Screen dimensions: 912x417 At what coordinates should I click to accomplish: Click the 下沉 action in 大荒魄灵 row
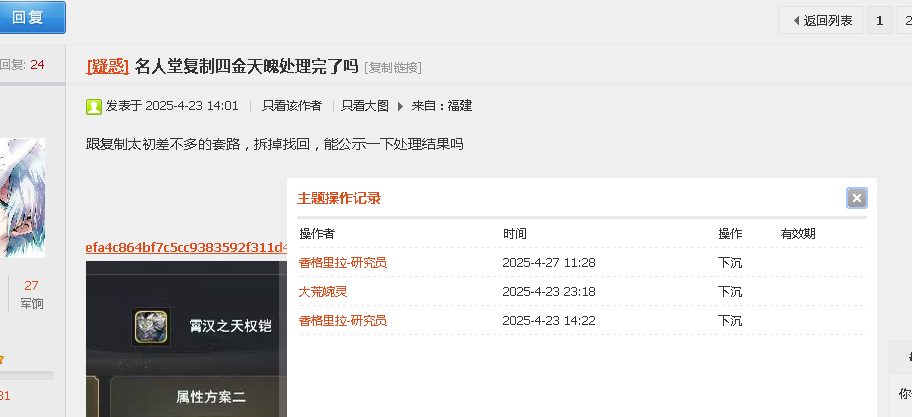pyautogui.click(x=729, y=292)
